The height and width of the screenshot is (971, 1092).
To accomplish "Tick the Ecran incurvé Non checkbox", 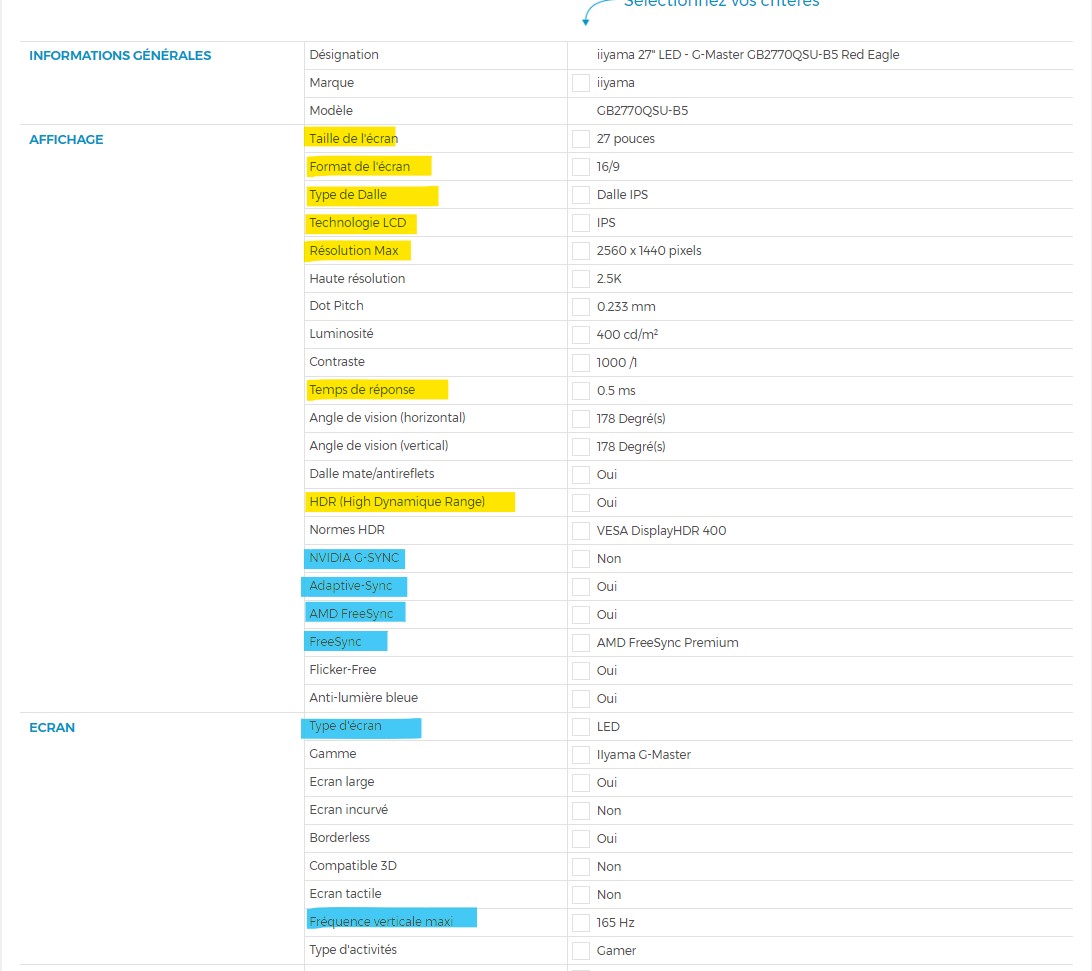I will click(x=581, y=810).
